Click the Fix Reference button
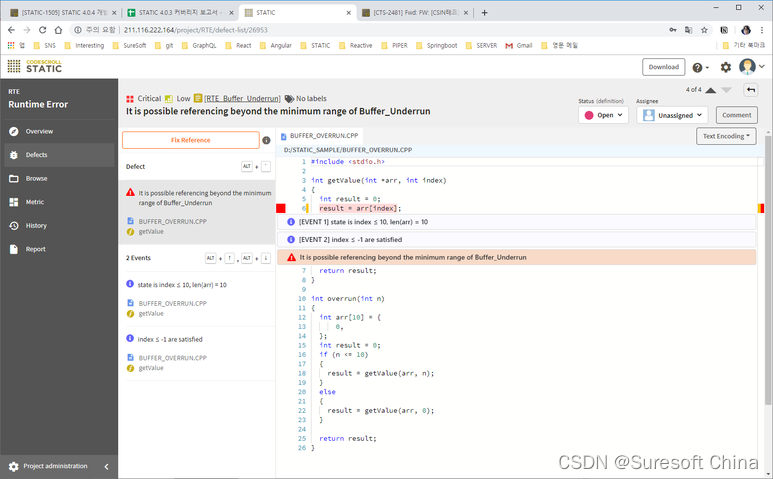This screenshot has height=479, width=773. coord(191,140)
